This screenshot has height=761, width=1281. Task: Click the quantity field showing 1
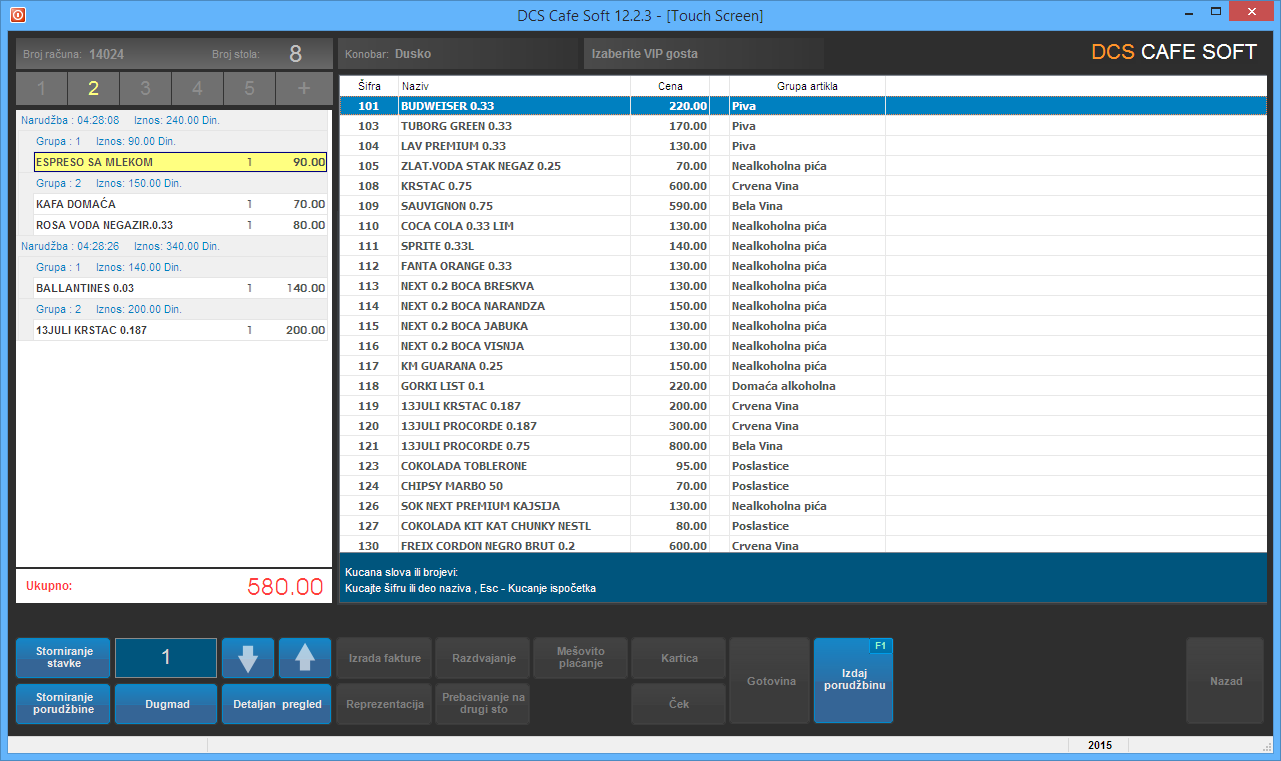166,658
